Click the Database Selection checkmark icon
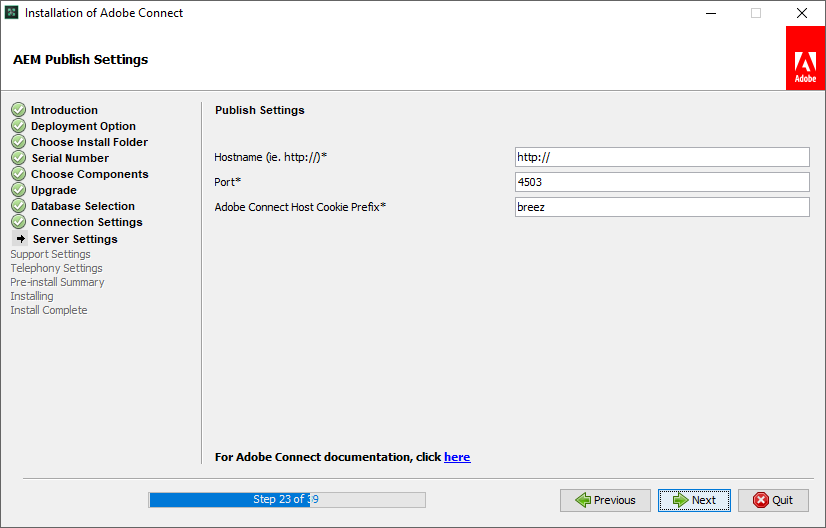This screenshot has width=826, height=528. pyautogui.click(x=18, y=206)
